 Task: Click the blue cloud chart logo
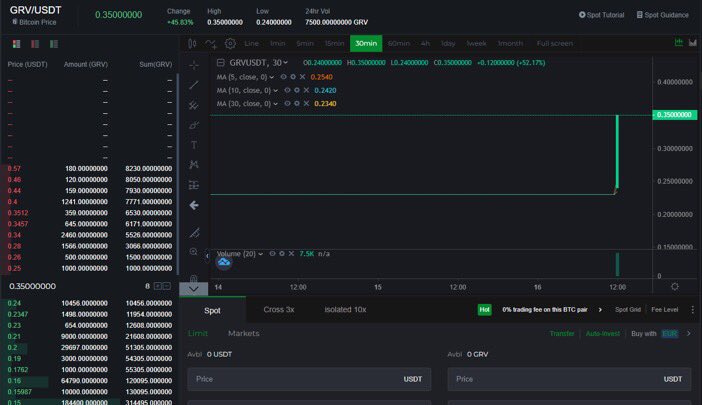point(224,262)
